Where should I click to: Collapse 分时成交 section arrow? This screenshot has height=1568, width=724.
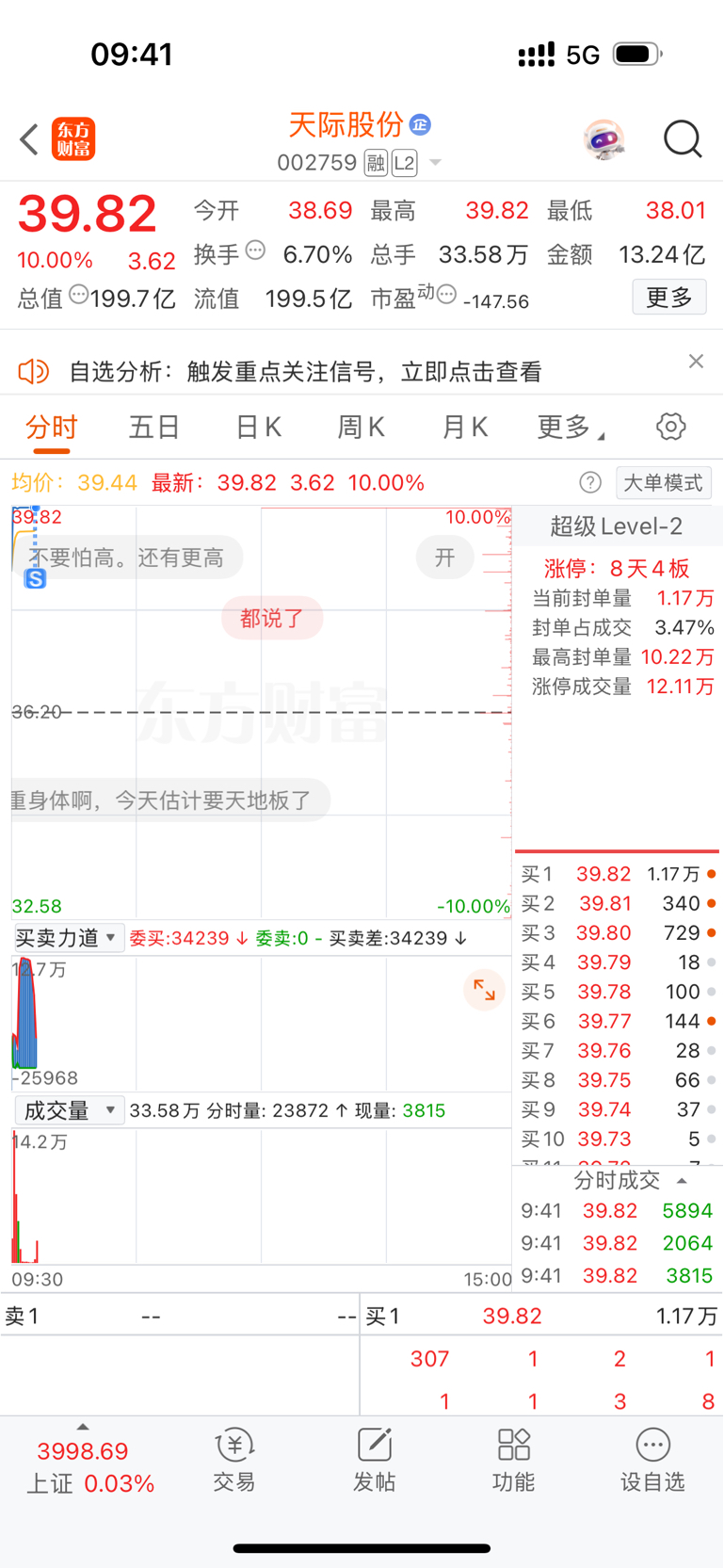coord(682,1181)
